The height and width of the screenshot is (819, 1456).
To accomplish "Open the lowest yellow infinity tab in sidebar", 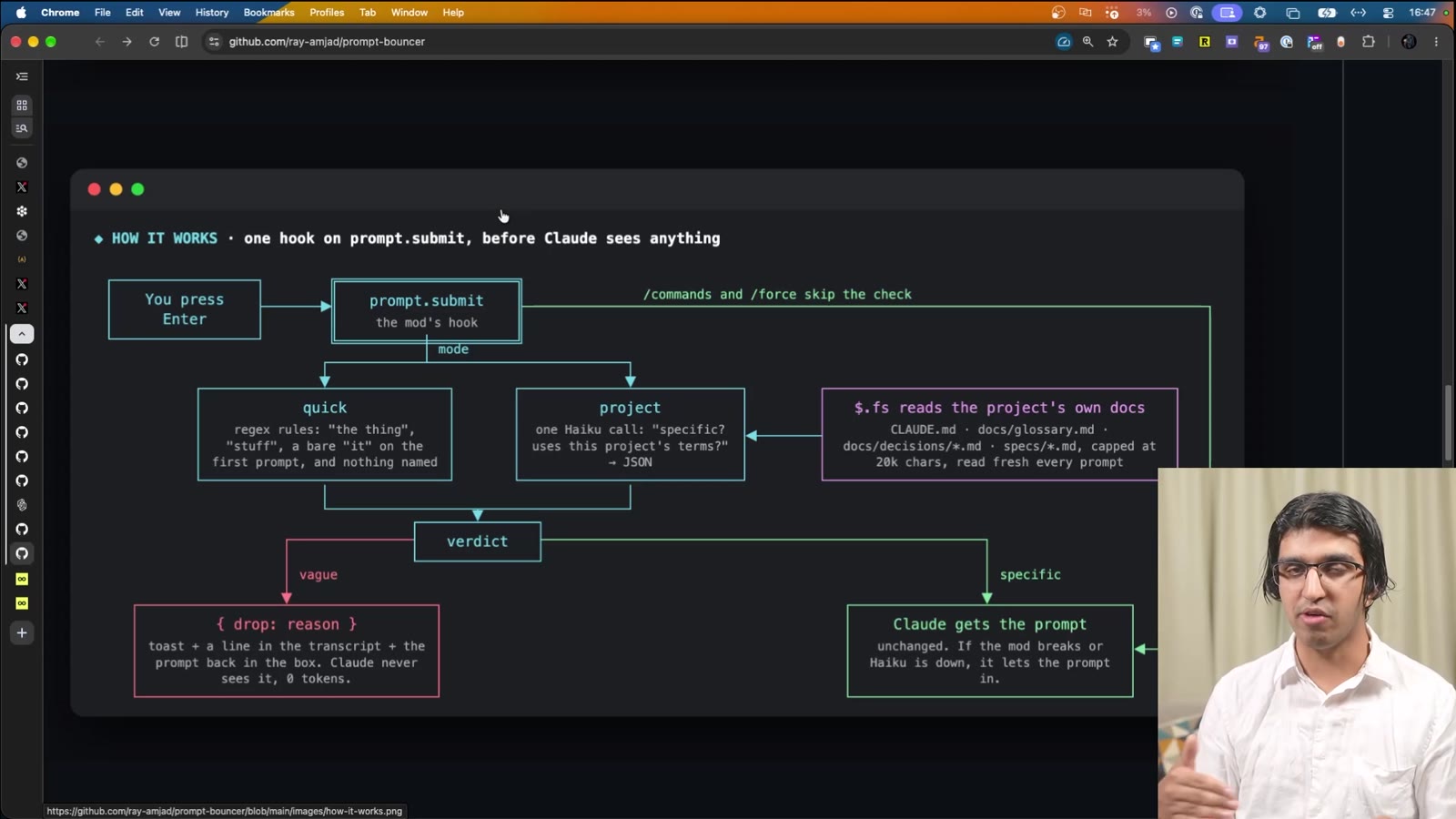I will click(22, 603).
